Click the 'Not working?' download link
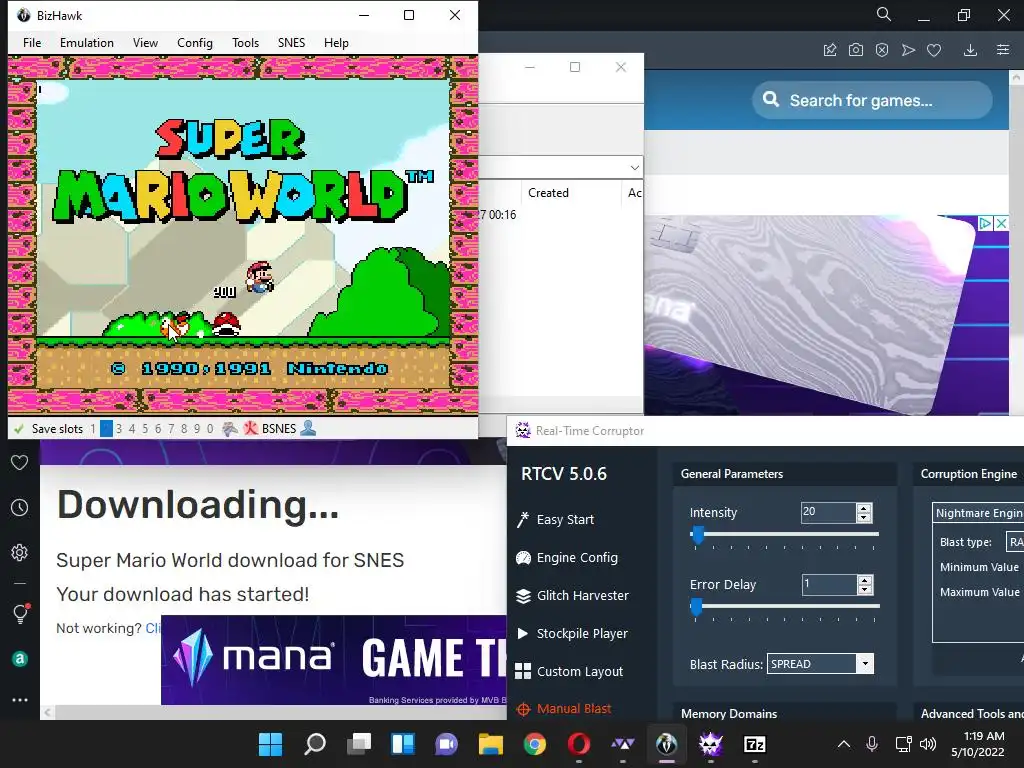The width and height of the screenshot is (1024, 768). pyautogui.click(x=153, y=628)
